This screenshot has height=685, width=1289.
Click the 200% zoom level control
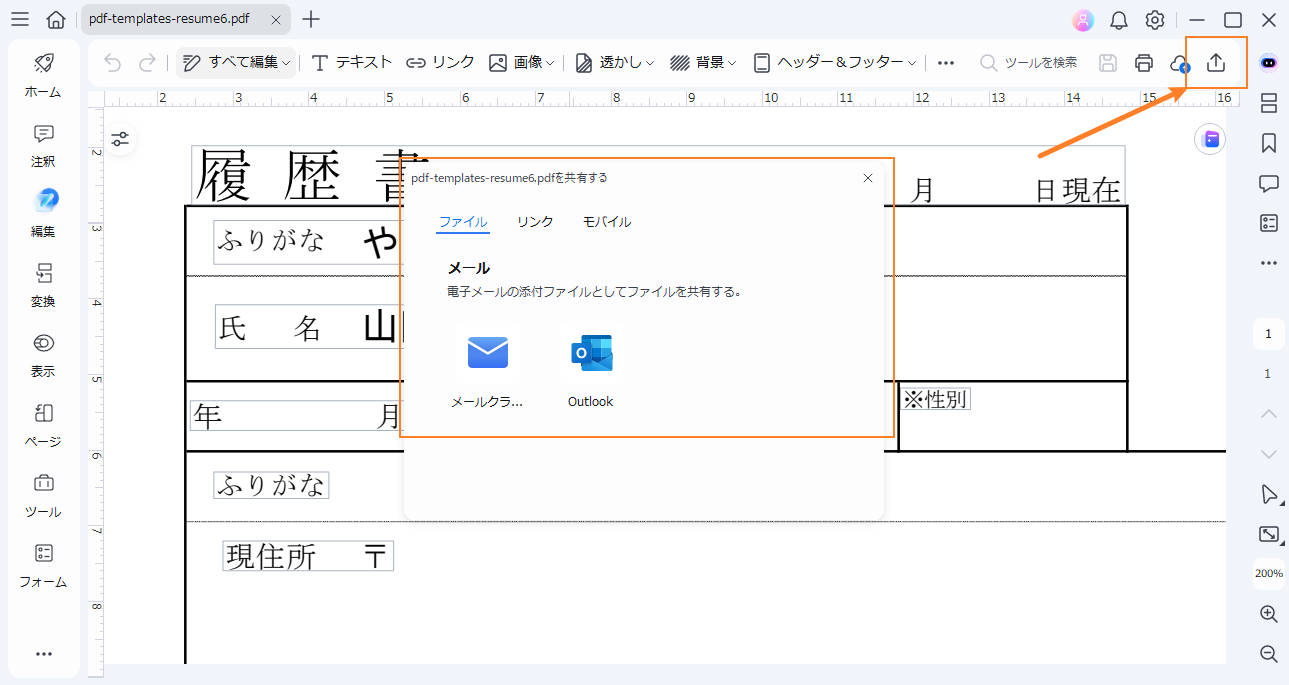[x=1267, y=573]
